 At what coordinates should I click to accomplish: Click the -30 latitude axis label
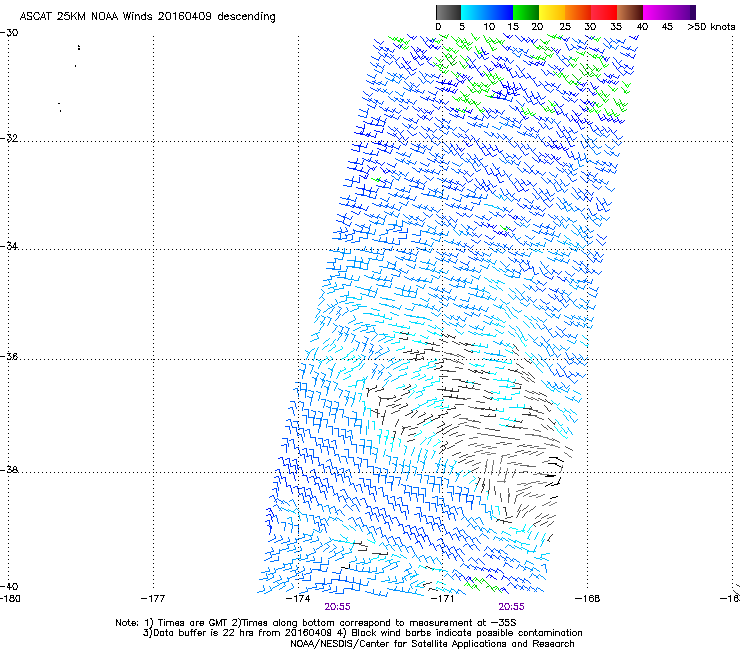click(x=9, y=33)
